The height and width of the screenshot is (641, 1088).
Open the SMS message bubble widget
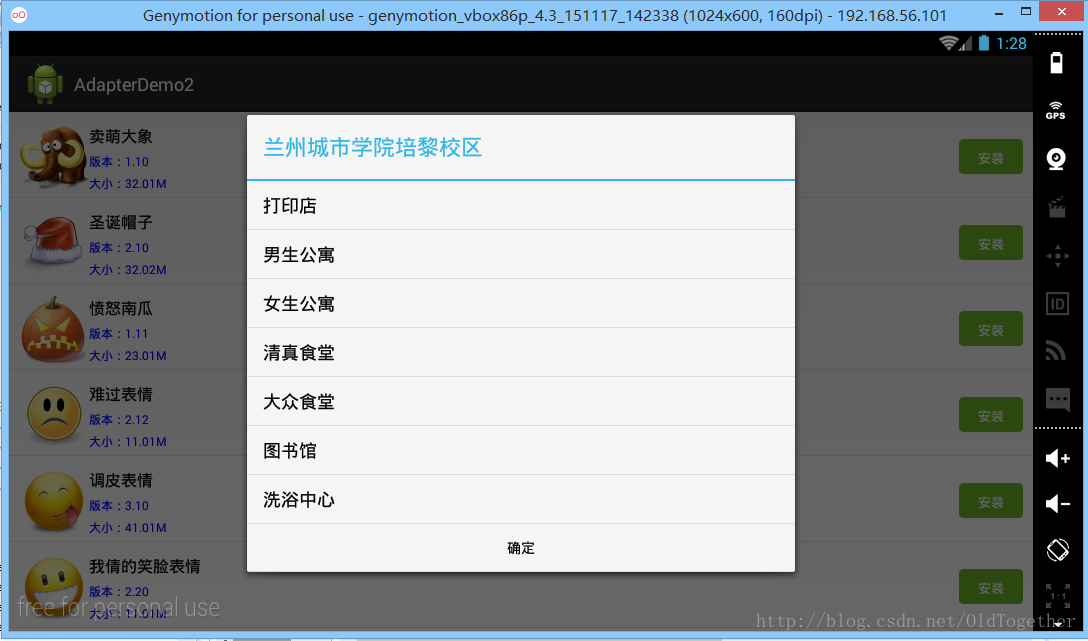point(1057,400)
